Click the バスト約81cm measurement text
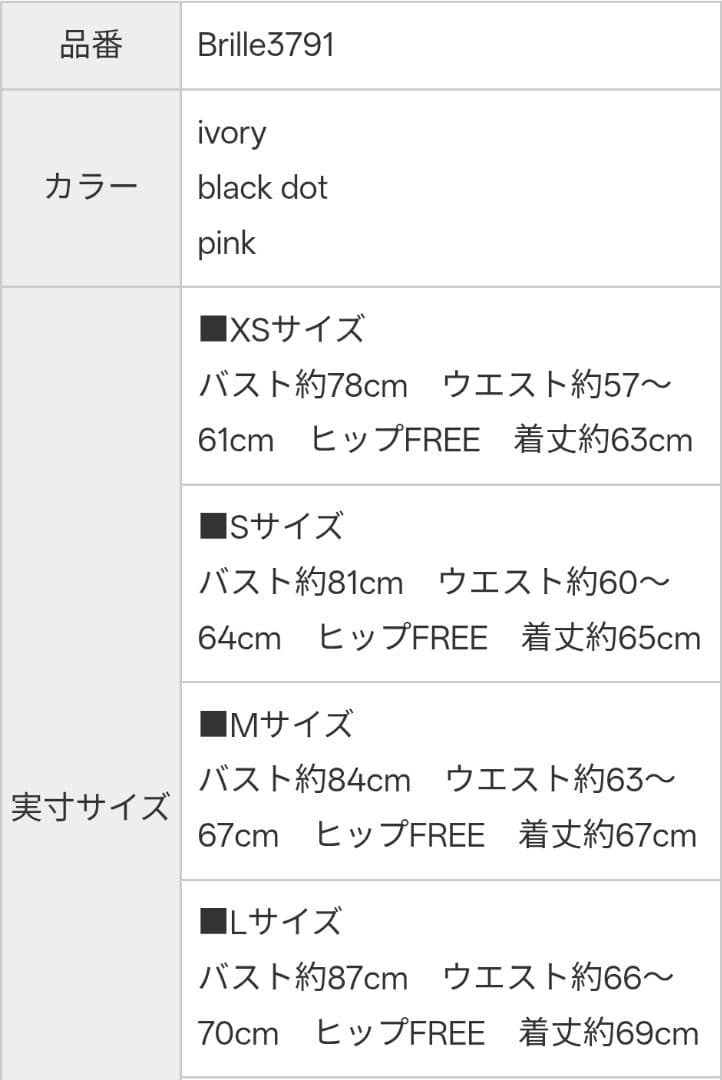The width and height of the screenshot is (722, 1080). [301, 582]
